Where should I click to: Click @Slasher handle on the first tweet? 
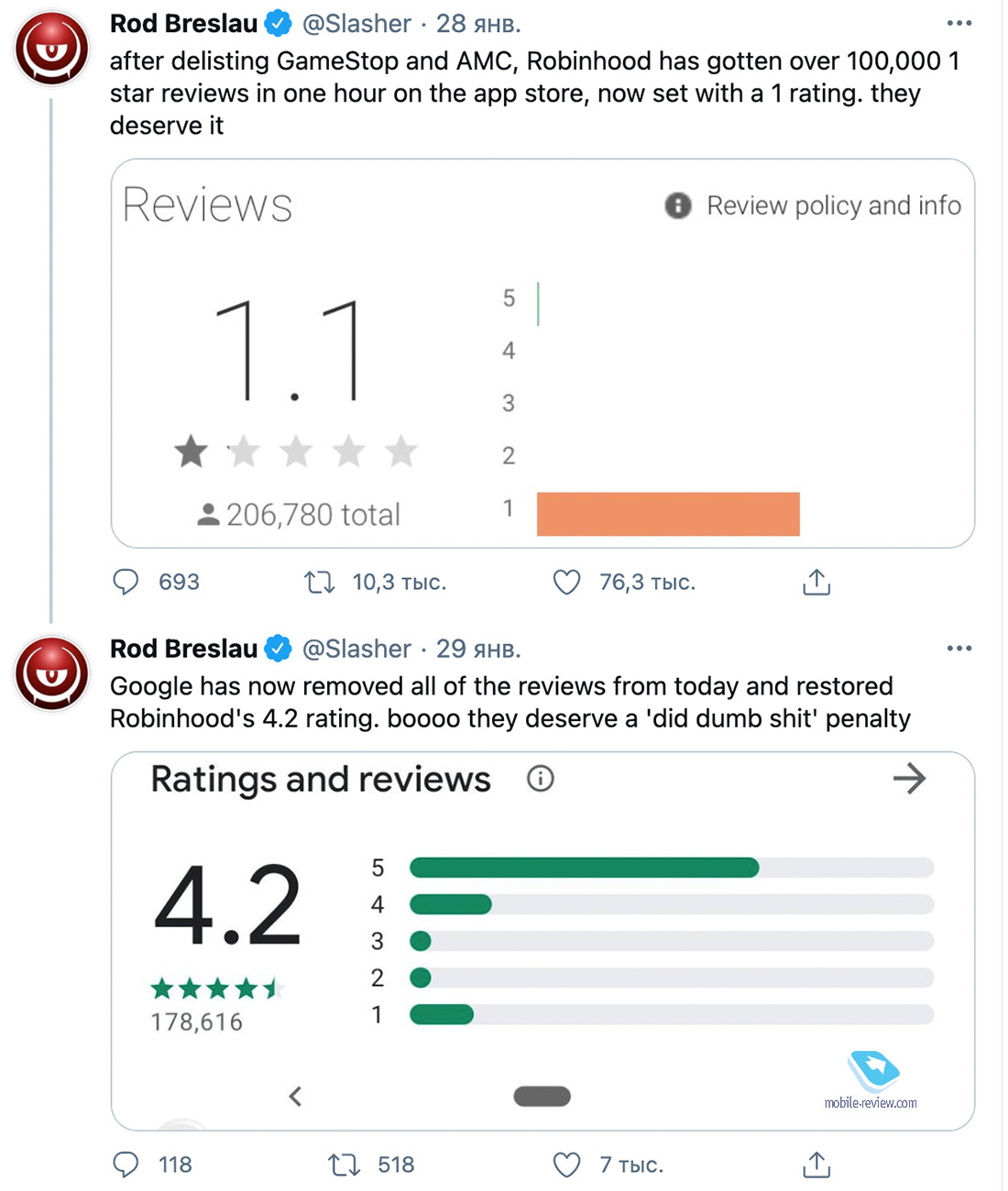(357, 23)
